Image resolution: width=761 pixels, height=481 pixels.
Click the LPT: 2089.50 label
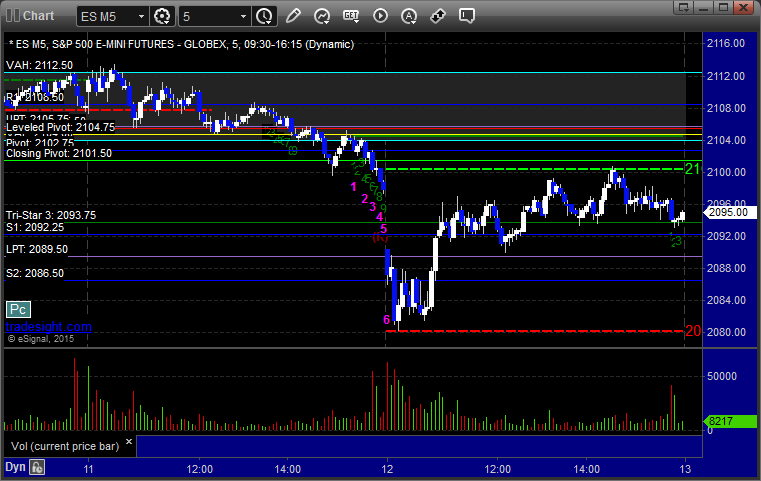[x=37, y=249]
